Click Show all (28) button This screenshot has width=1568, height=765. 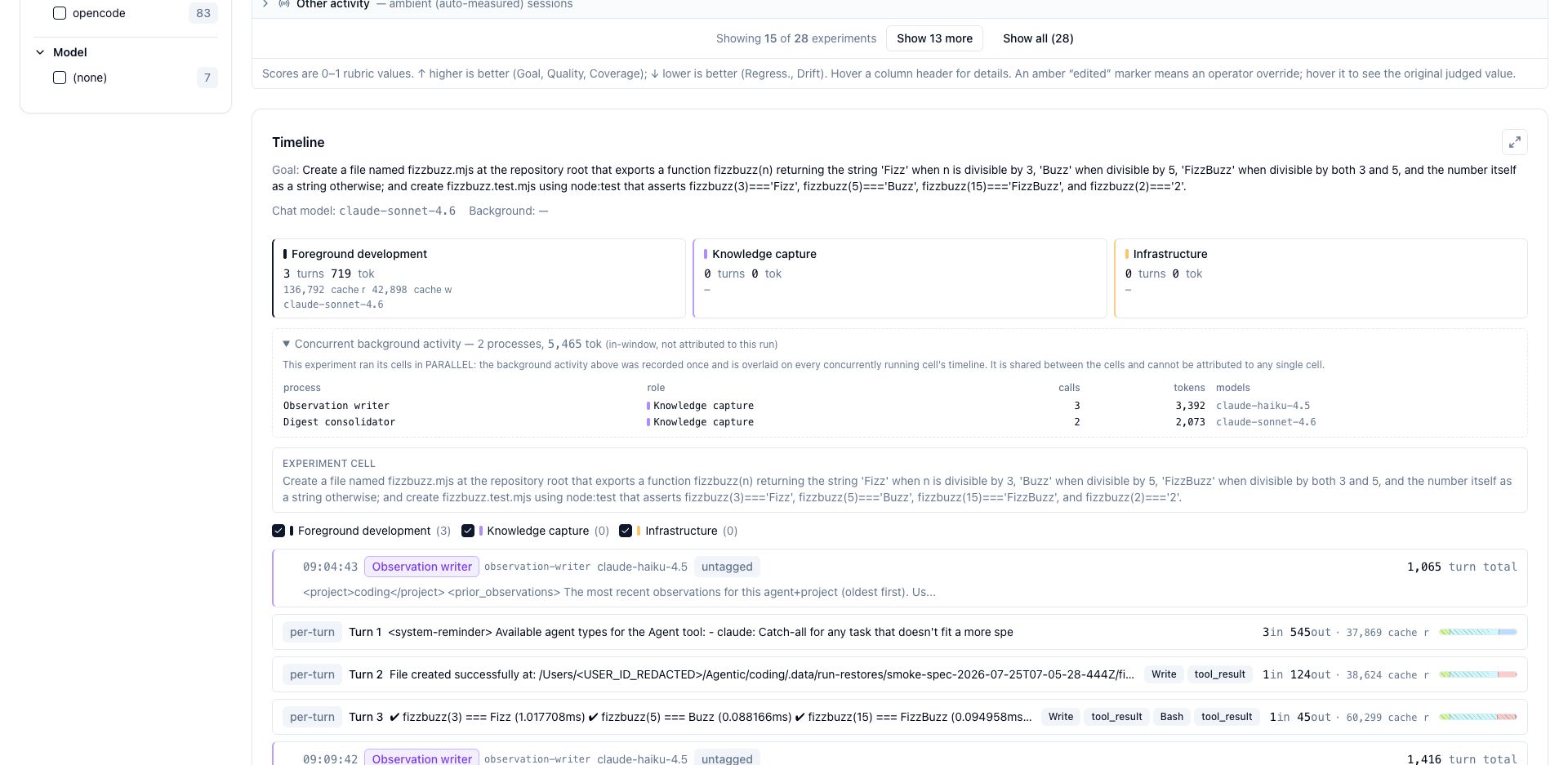click(x=1038, y=38)
